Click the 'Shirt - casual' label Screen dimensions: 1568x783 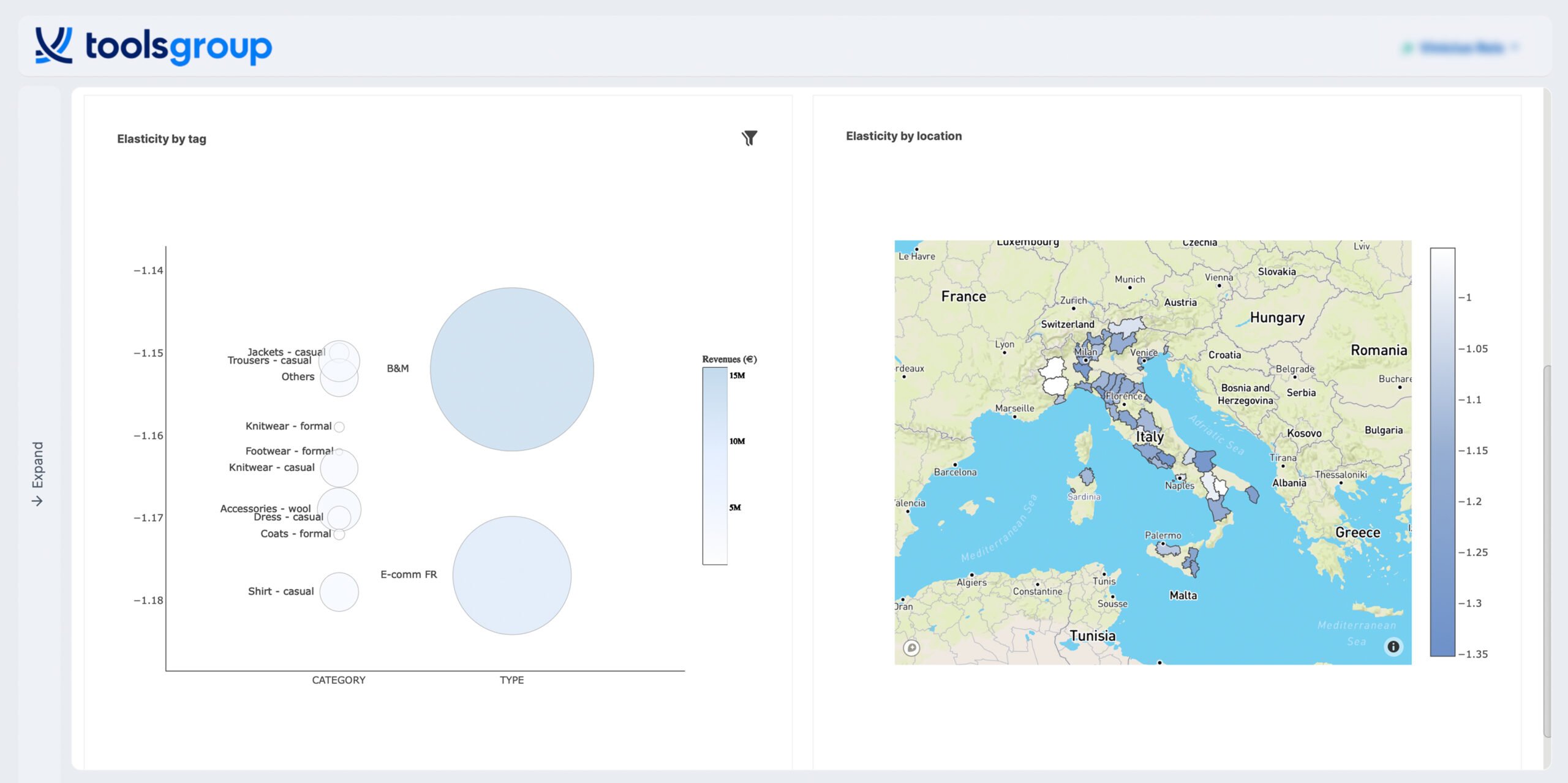[x=281, y=591]
